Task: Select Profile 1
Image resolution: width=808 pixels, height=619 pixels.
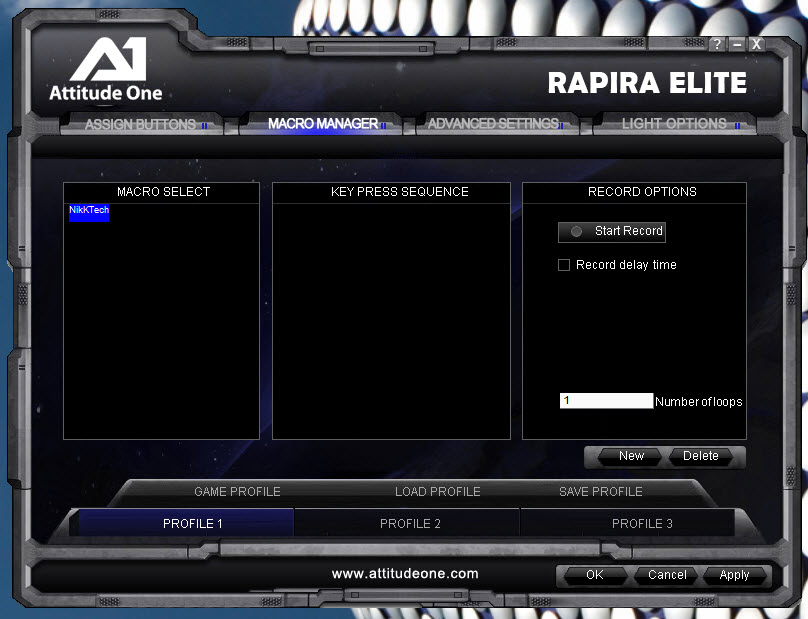Action: point(186,523)
